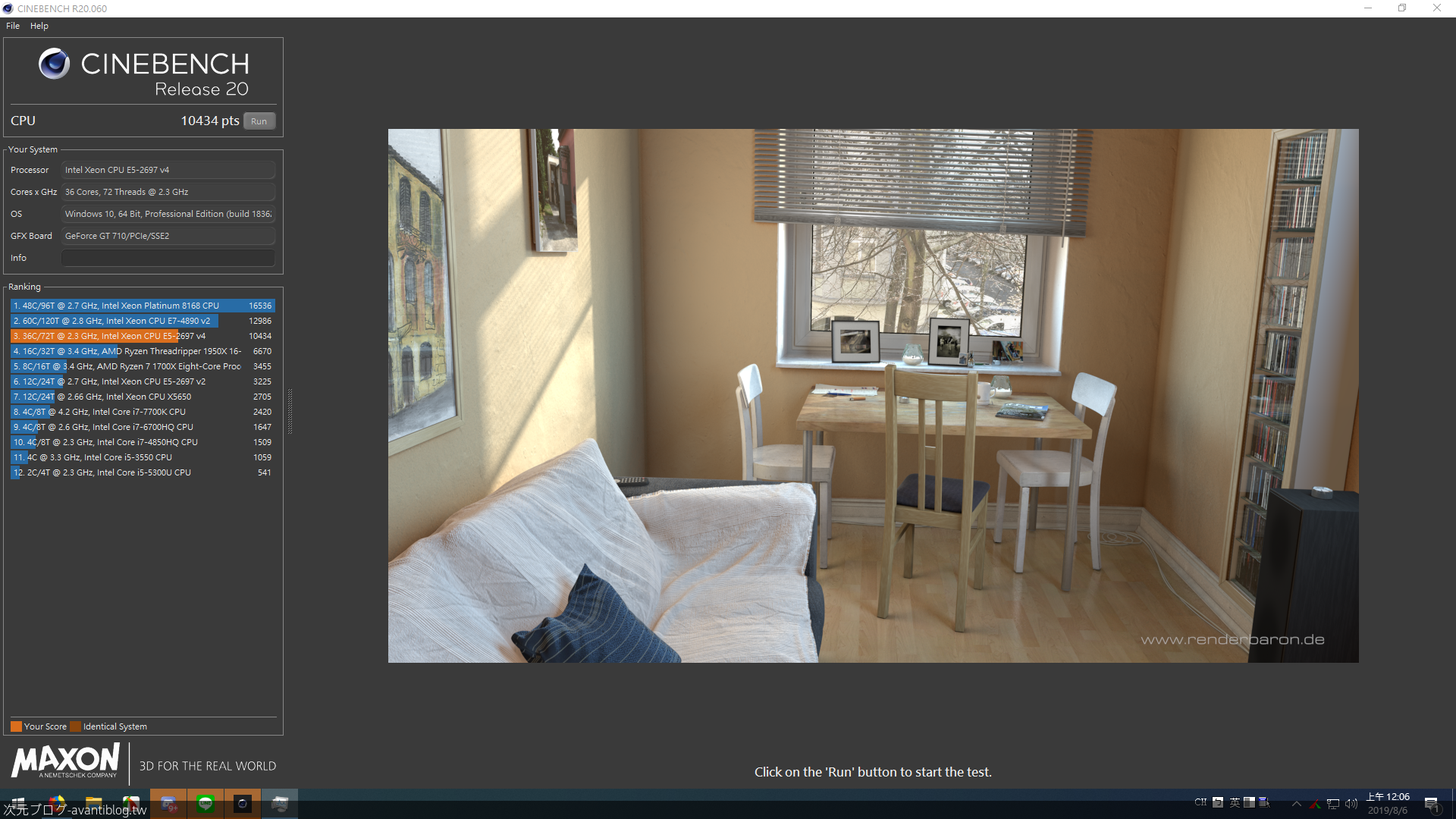Select ranking row 11 Core i5-3550
Image resolution: width=1456 pixels, height=819 pixels.
(x=143, y=457)
